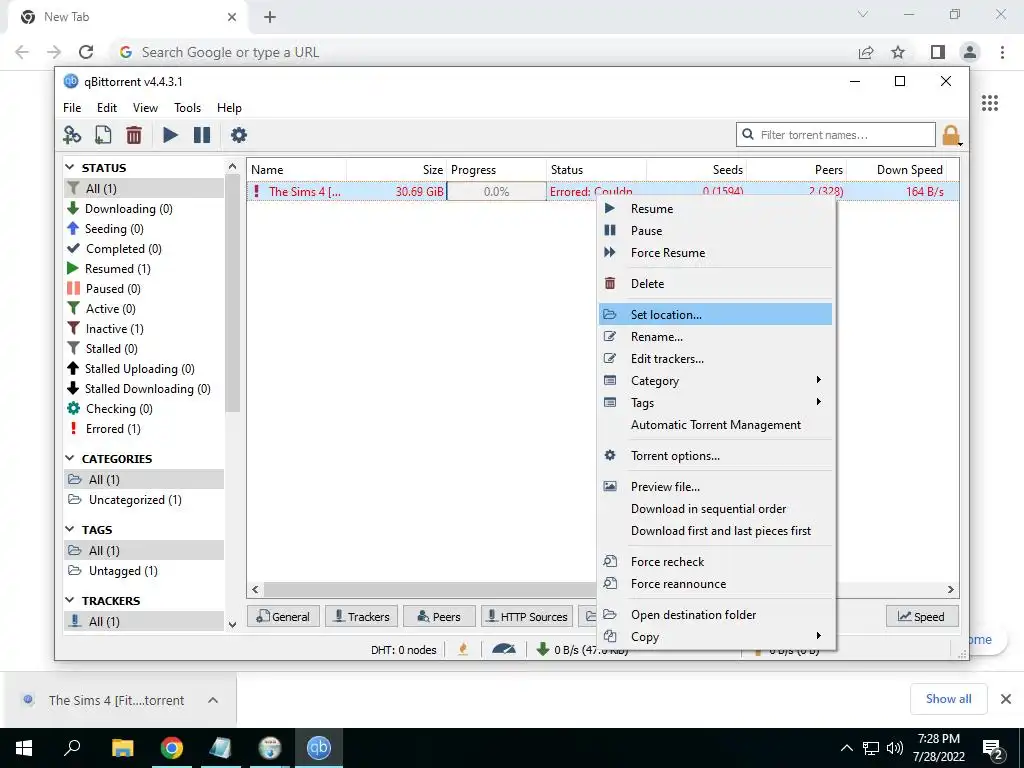
Task: Select the Uncategorized (1) category
Action: 135,500
